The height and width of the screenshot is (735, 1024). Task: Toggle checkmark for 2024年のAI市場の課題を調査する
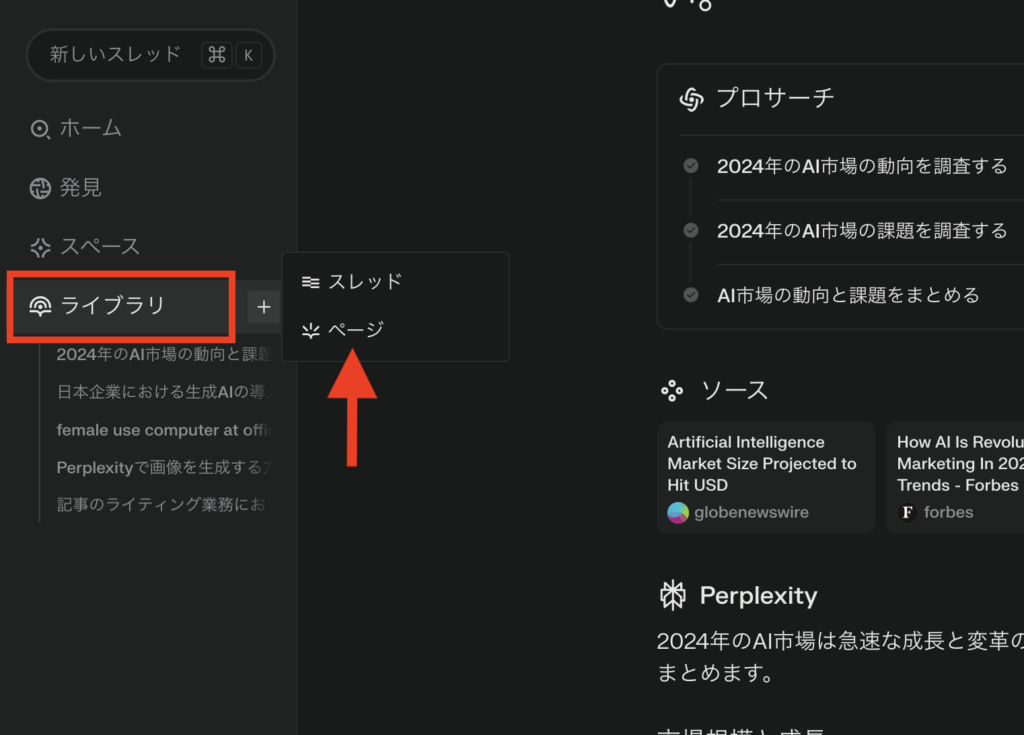[x=690, y=231]
